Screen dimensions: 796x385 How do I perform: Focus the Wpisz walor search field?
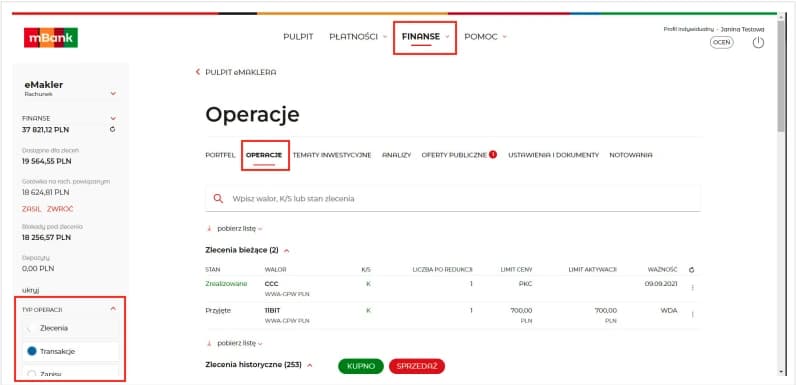pyautogui.click(x=453, y=199)
